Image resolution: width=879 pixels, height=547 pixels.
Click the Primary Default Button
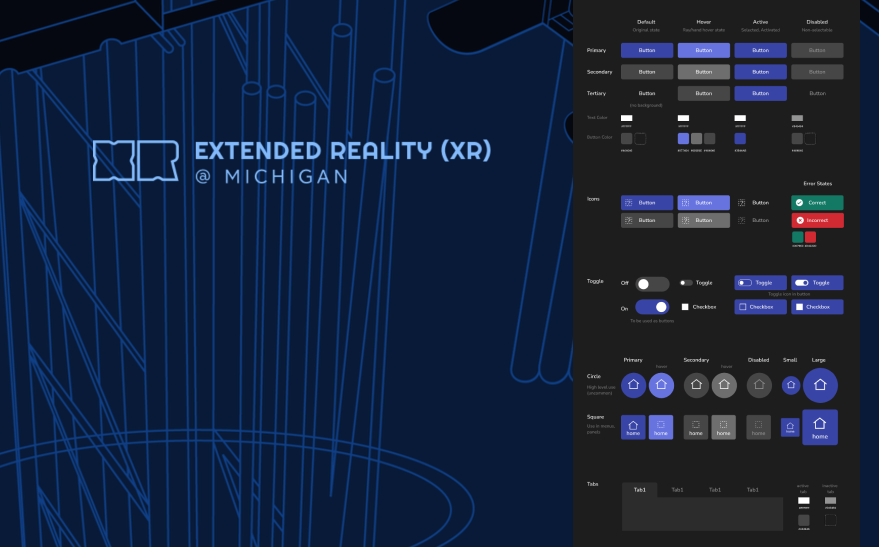647,50
